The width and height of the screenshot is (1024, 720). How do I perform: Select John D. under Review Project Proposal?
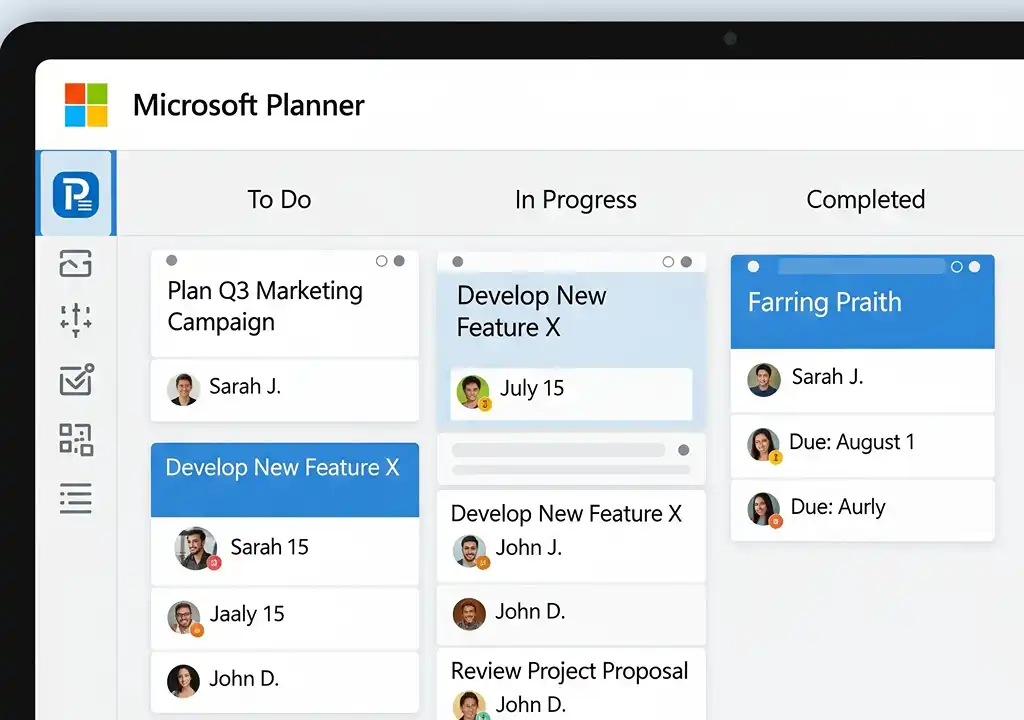[x=530, y=704]
